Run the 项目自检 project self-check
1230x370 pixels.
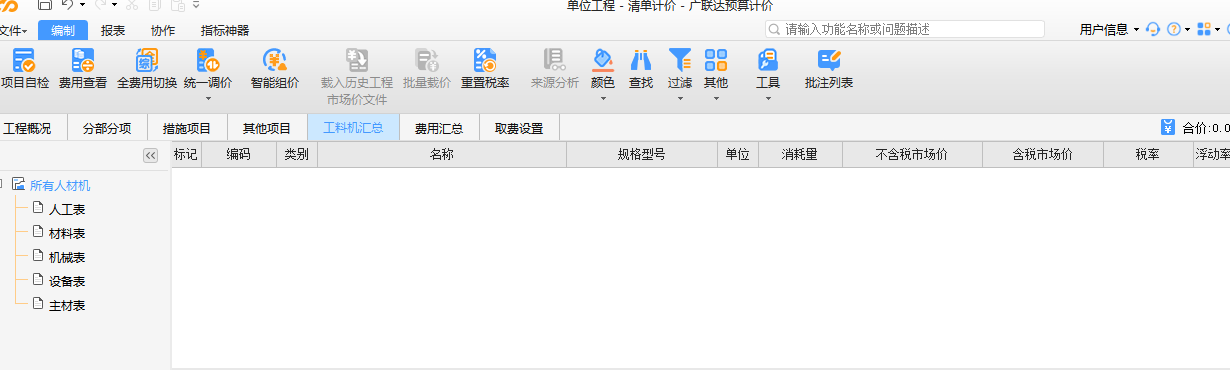pyautogui.click(x=24, y=69)
